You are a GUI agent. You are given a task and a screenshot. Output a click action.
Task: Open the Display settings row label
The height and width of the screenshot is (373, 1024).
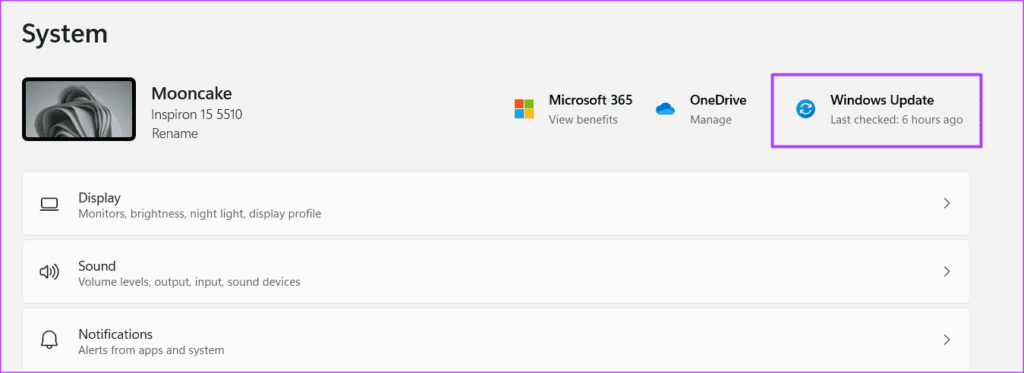[99, 197]
